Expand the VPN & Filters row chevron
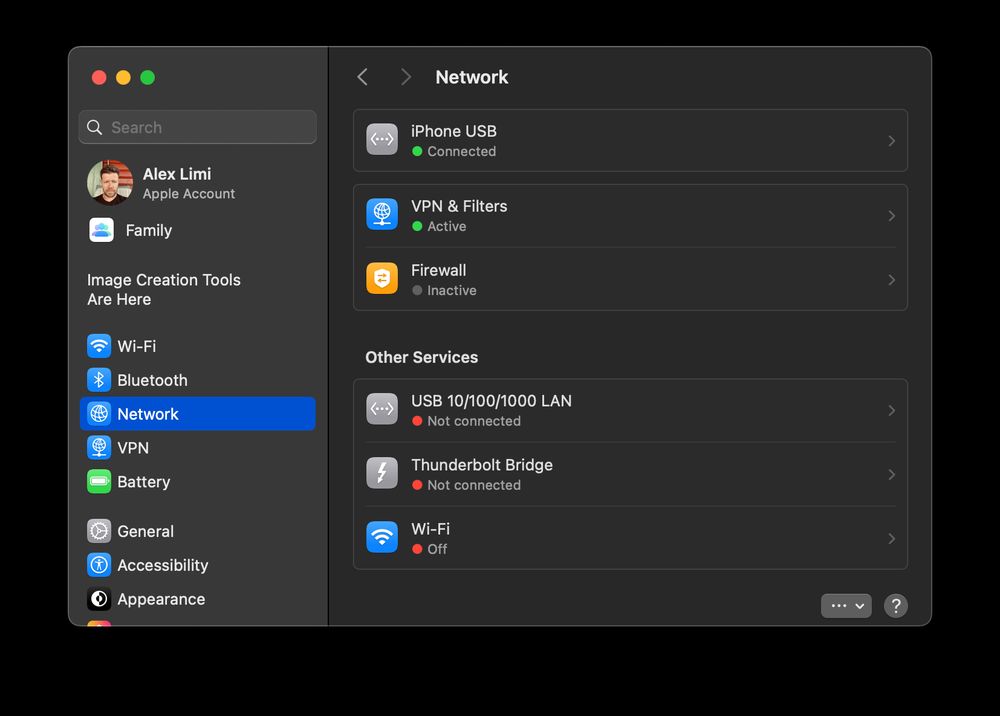Viewport: 1000px width, 716px height. pos(892,215)
